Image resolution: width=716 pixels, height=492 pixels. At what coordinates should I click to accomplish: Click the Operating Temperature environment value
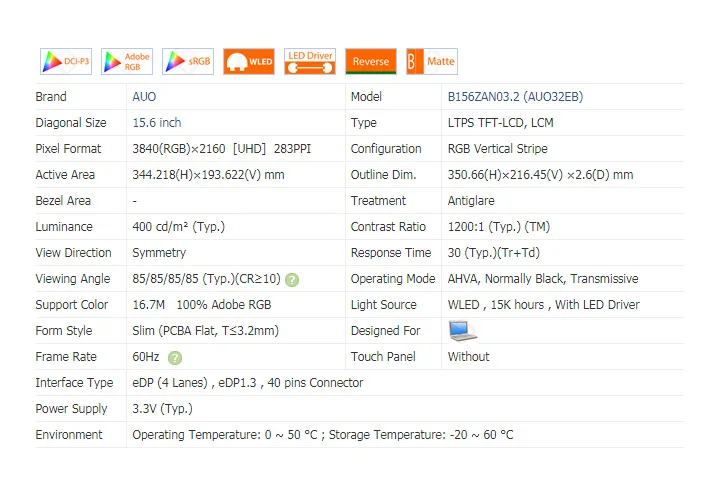click(x=323, y=435)
